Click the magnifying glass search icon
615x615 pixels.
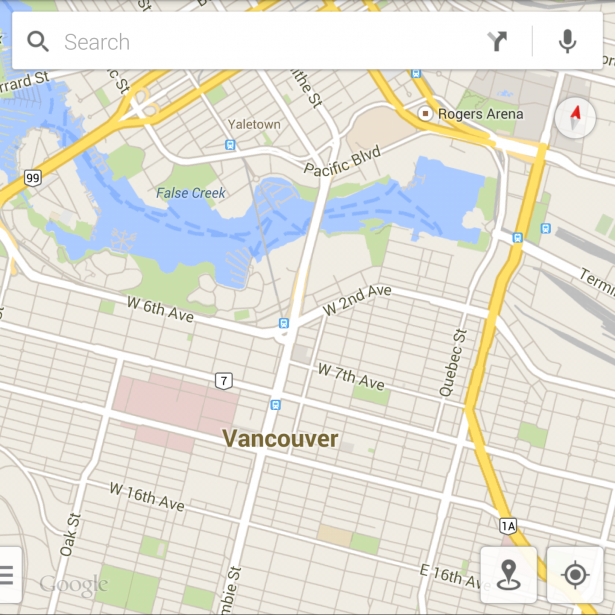[38, 42]
